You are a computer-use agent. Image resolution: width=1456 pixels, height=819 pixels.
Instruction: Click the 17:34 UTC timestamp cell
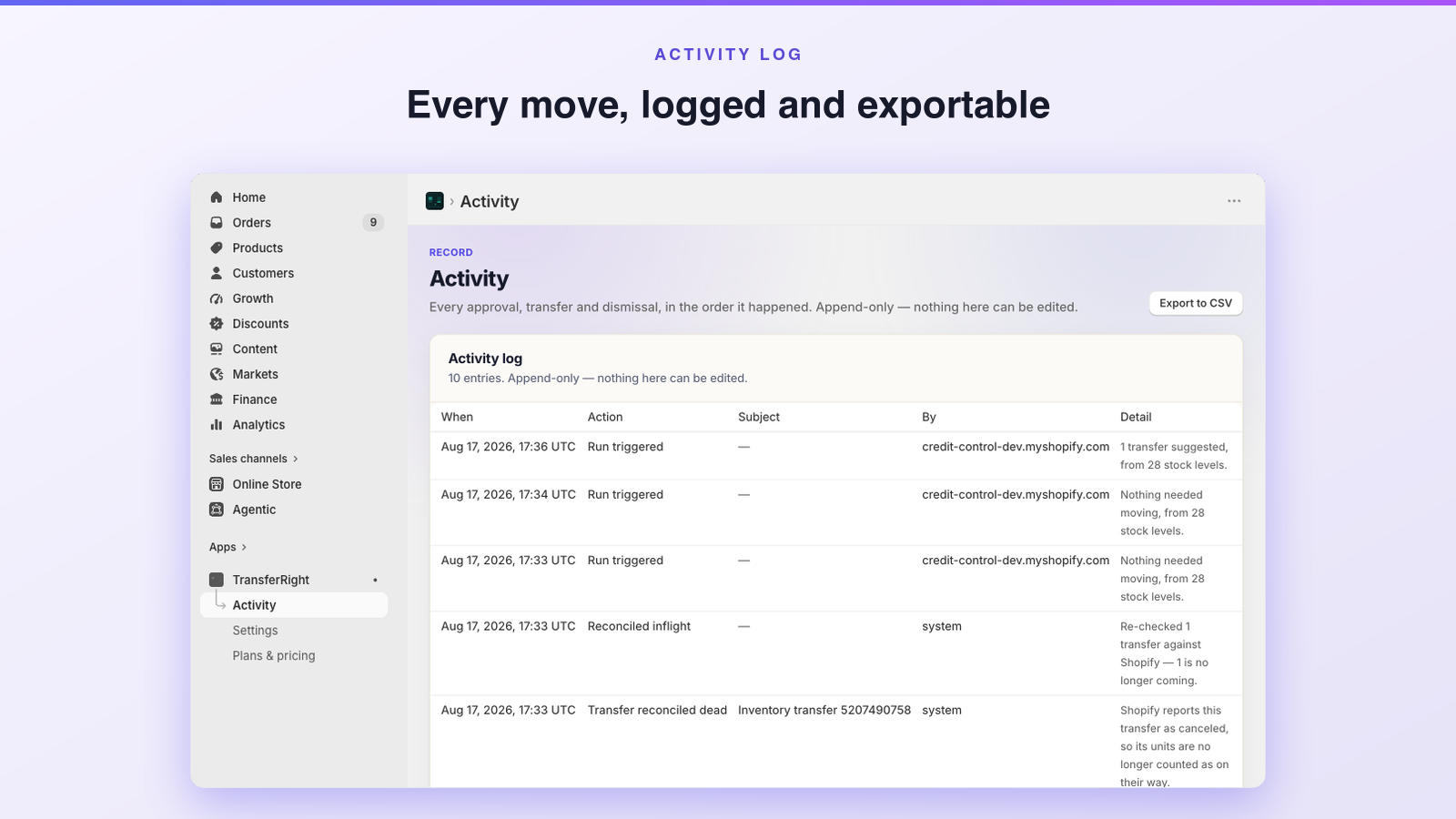(x=509, y=495)
